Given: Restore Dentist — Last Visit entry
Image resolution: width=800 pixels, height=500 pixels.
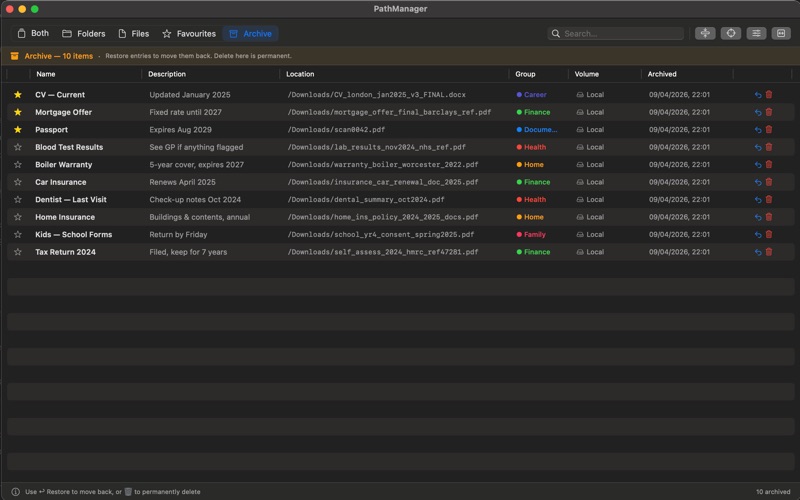Looking at the screenshot, I should coord(758,200).
